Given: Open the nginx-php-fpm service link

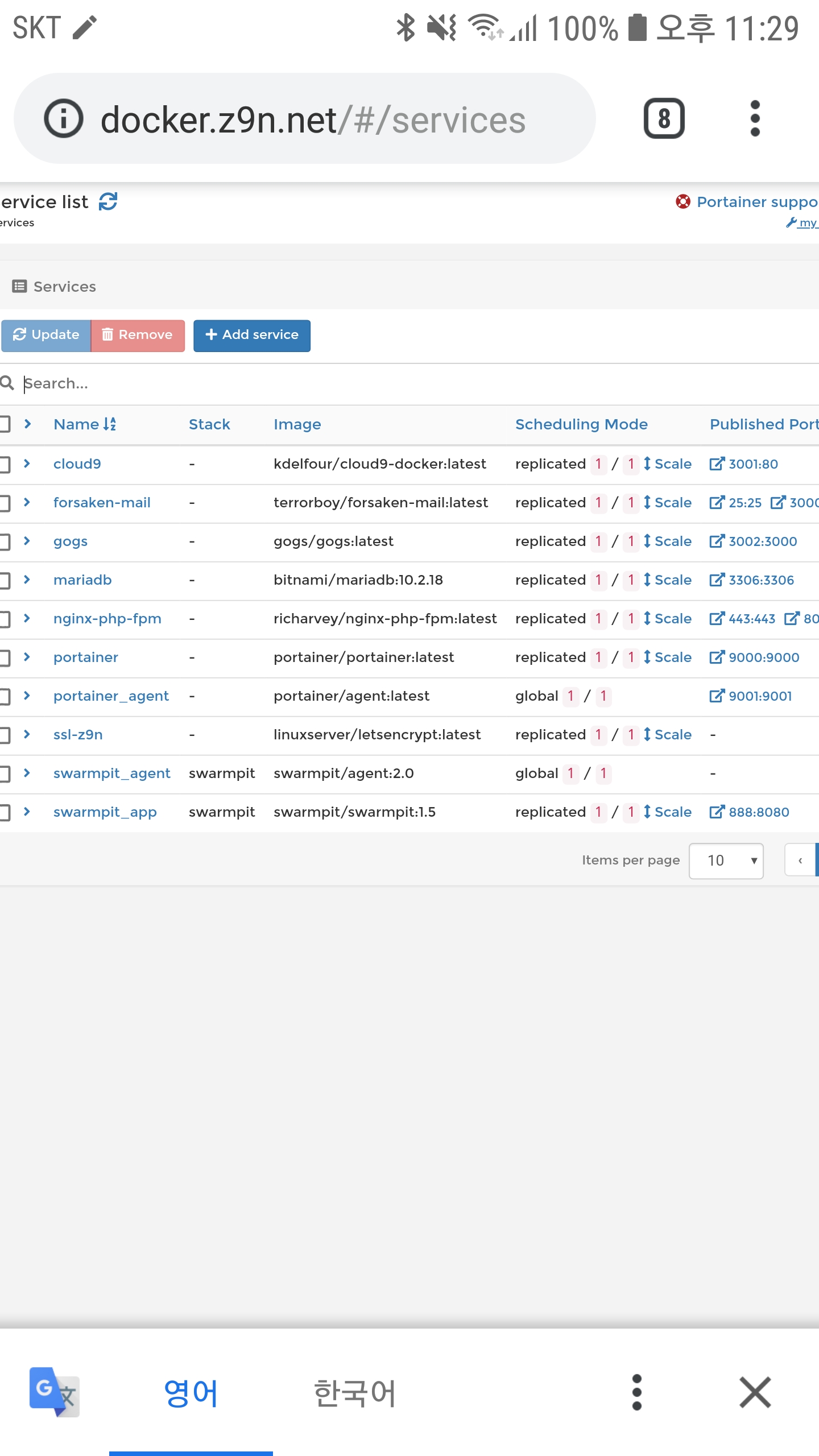Looking at the screenshot, I should (x=107, y=619).
